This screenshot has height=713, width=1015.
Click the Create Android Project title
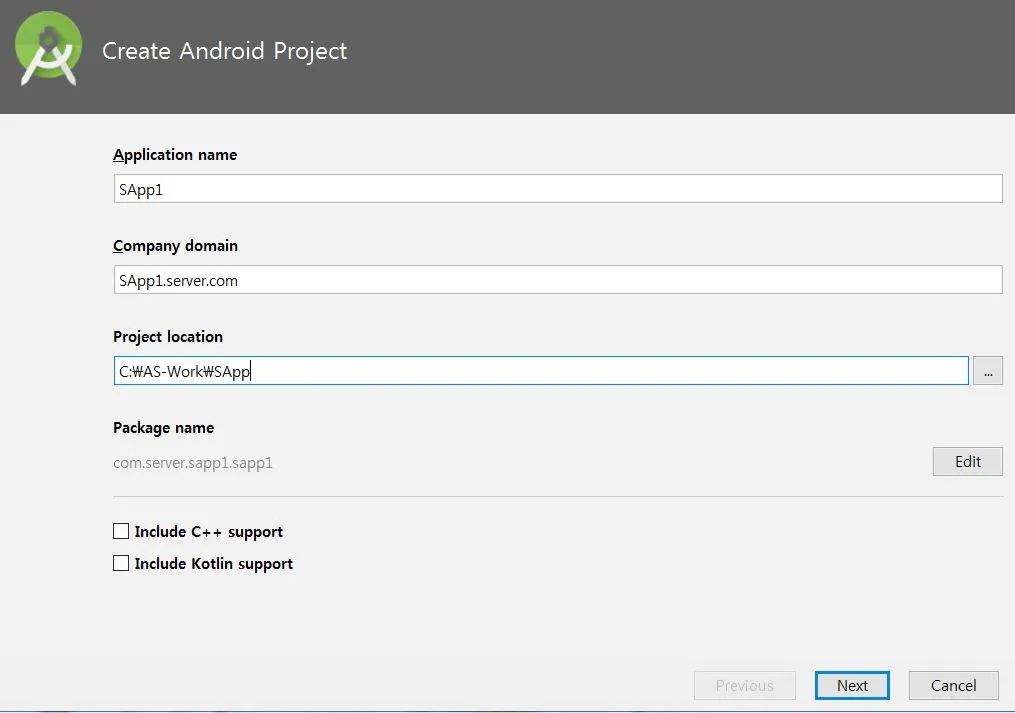pyautogui.click(x=225, y=51)
